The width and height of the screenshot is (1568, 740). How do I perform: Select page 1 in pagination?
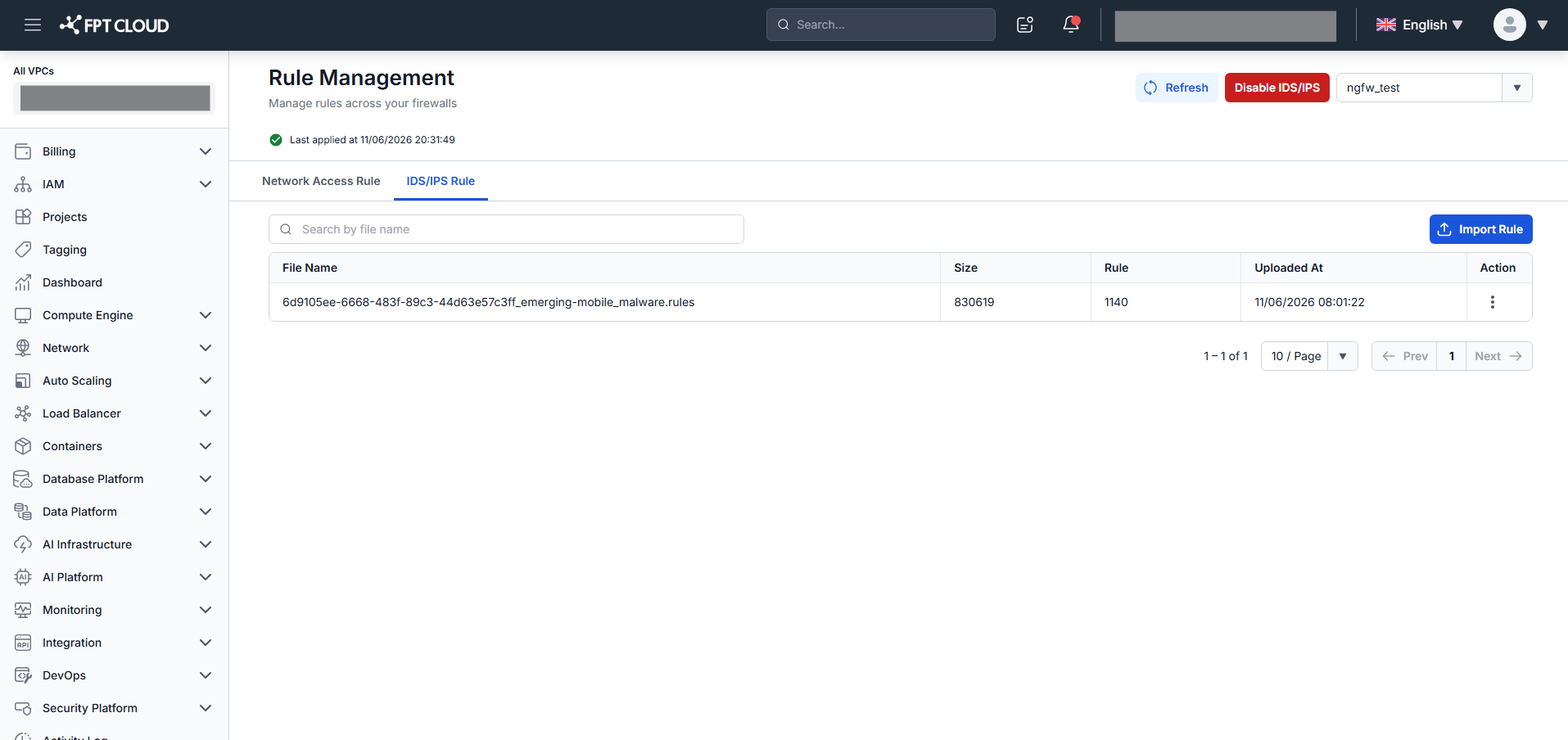coord(1451,356)
